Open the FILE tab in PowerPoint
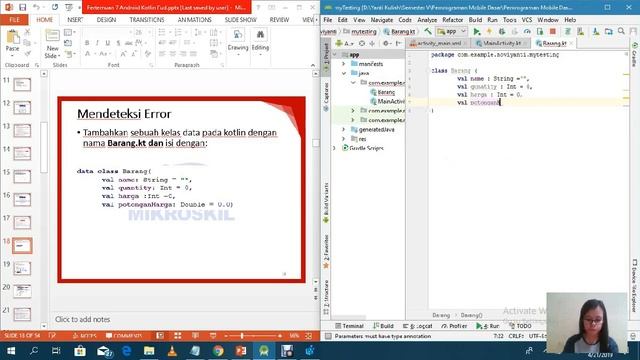 14,20
